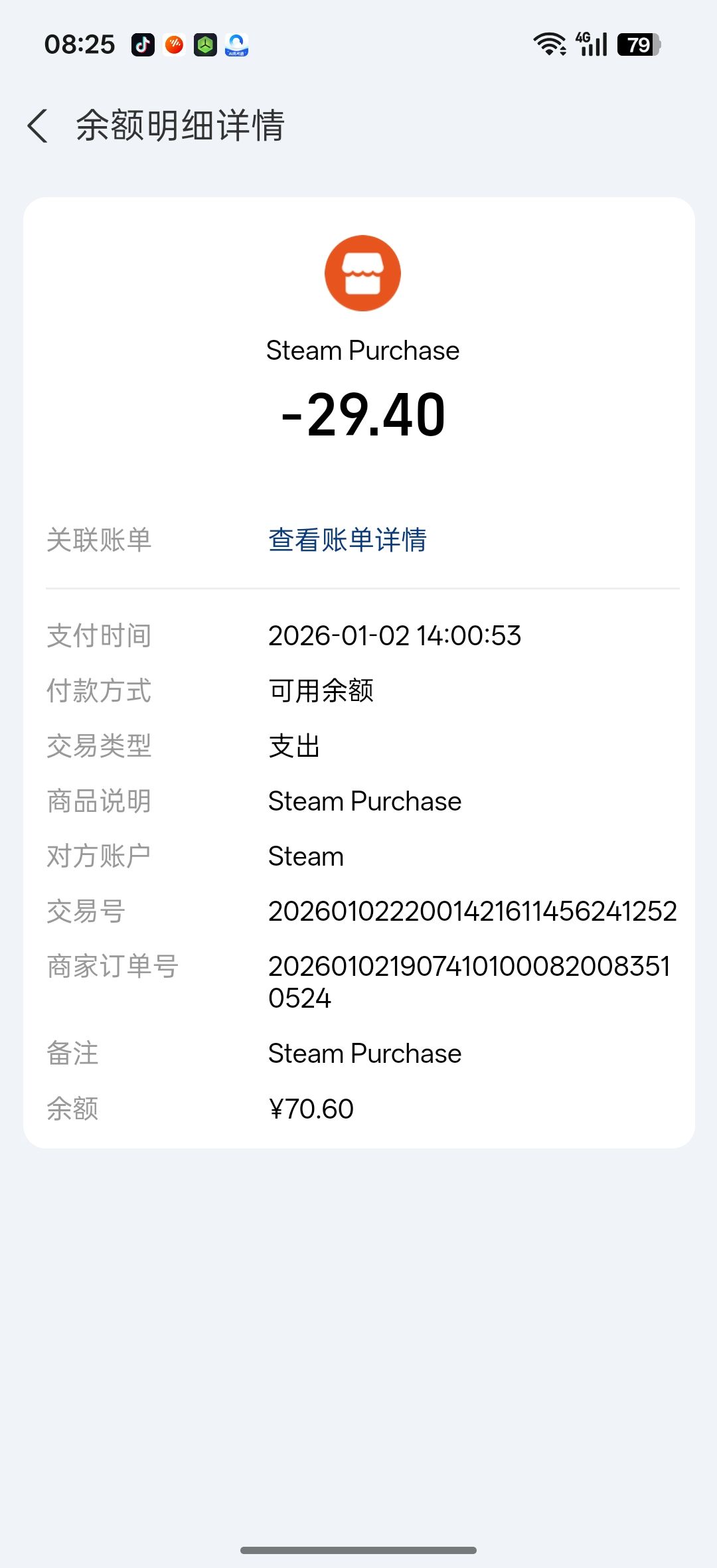Tap the battery level indicator showing 79
Viewport: 717px width, 1568px height.
(x=638, y=44)
